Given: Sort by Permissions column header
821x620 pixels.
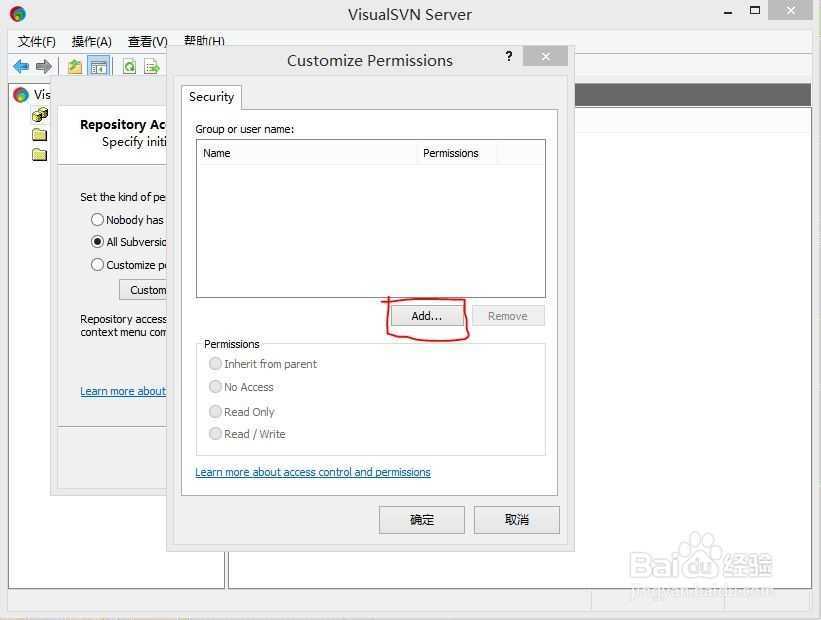Looking at the screenshot, I should coord(456,153).
